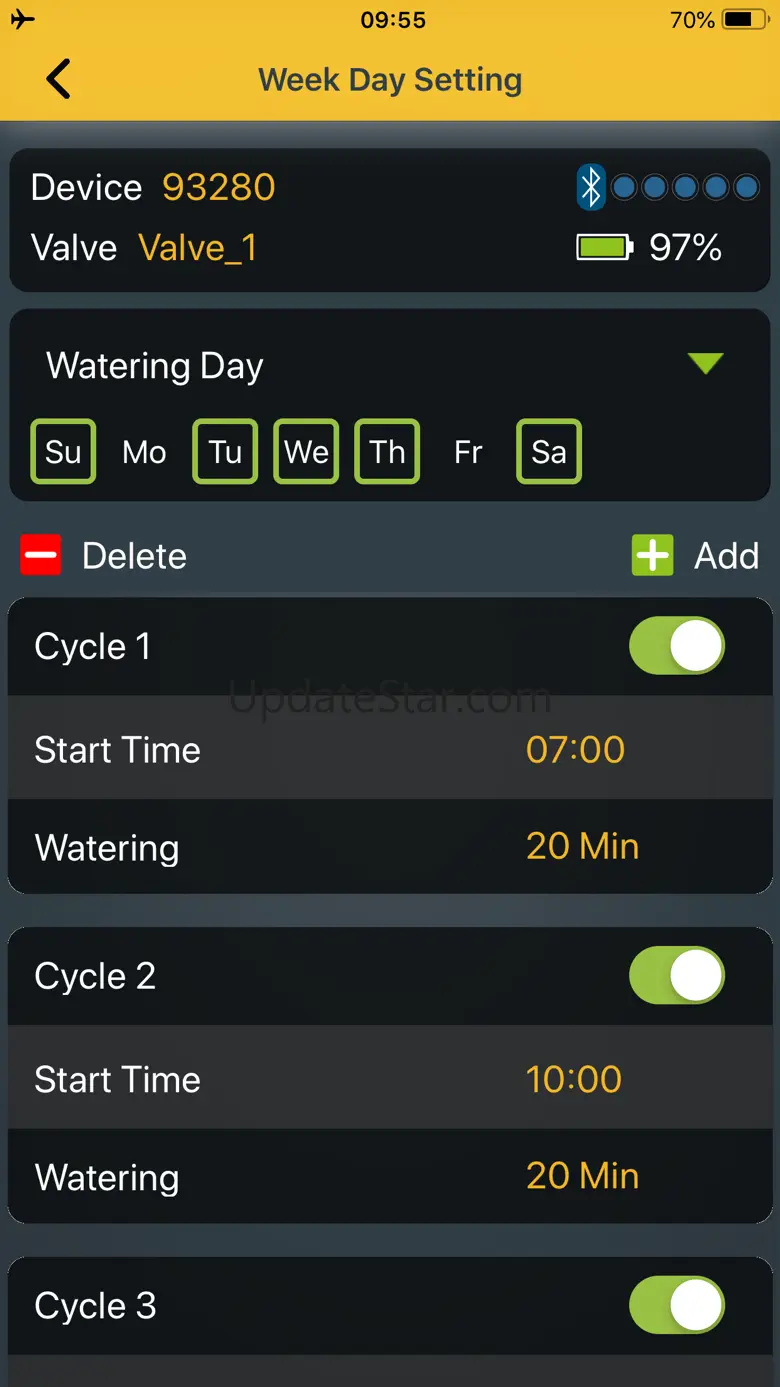Tap the device number 93280
The height and width of the screenshot is (1387, 780).
(x=219, y=187)
